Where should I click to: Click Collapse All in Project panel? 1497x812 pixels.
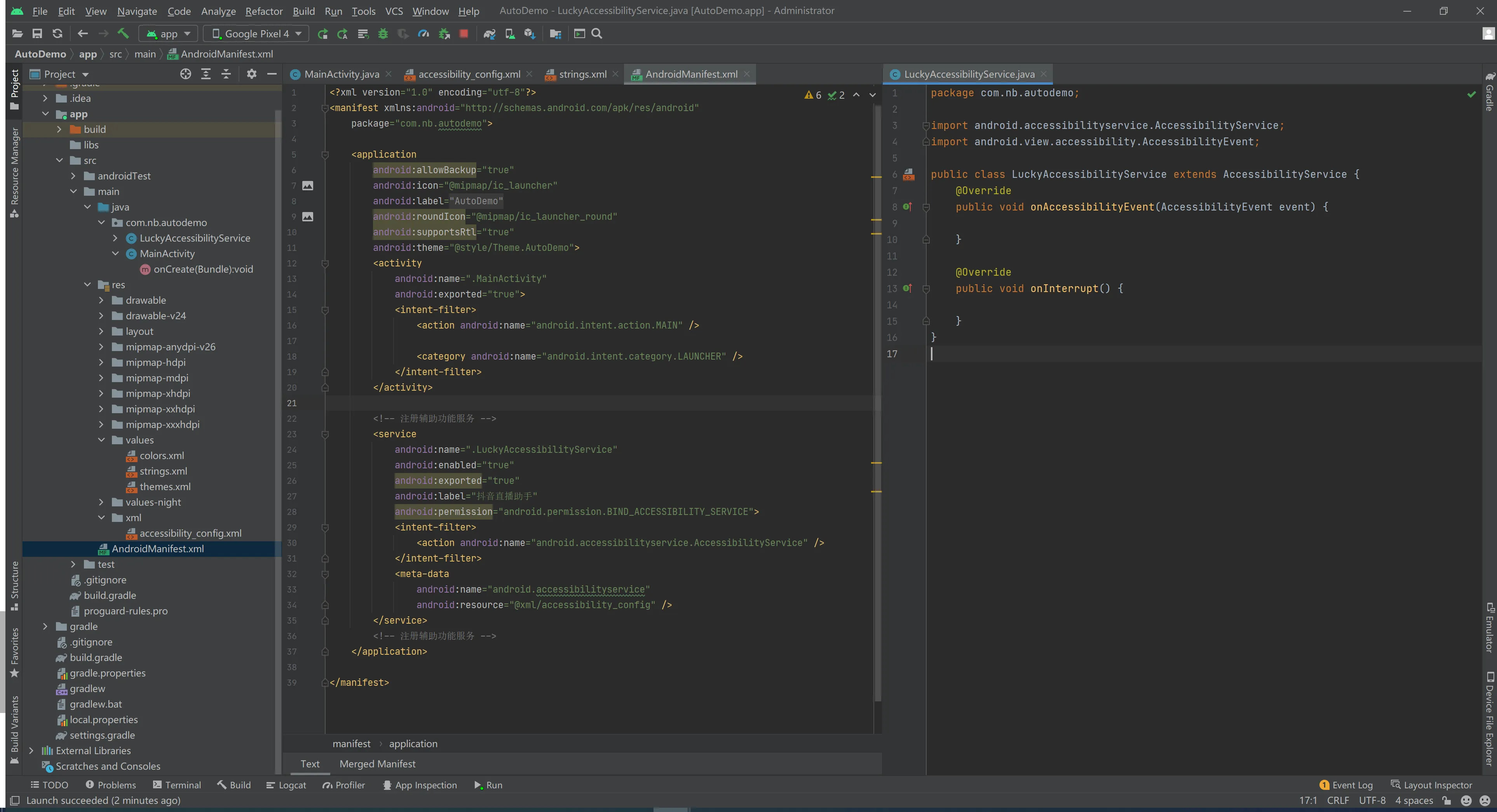(226, 74)
